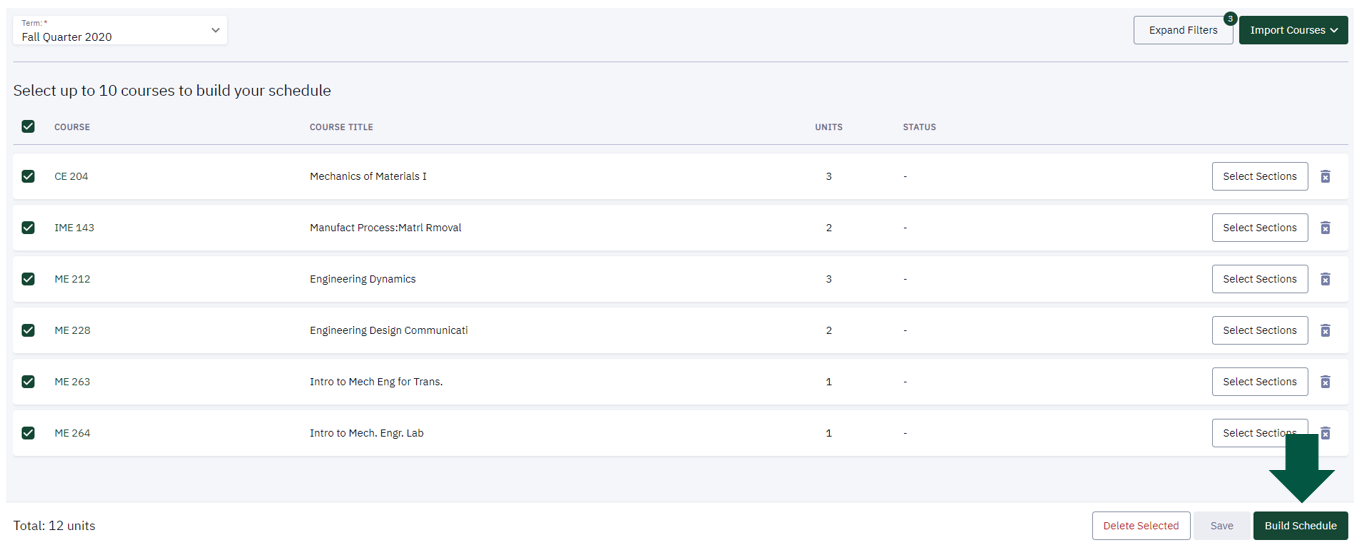Screen dimensions: 1357x552
Task: Uncheck the ME 264 course checkbox
Action: [28, 433]
